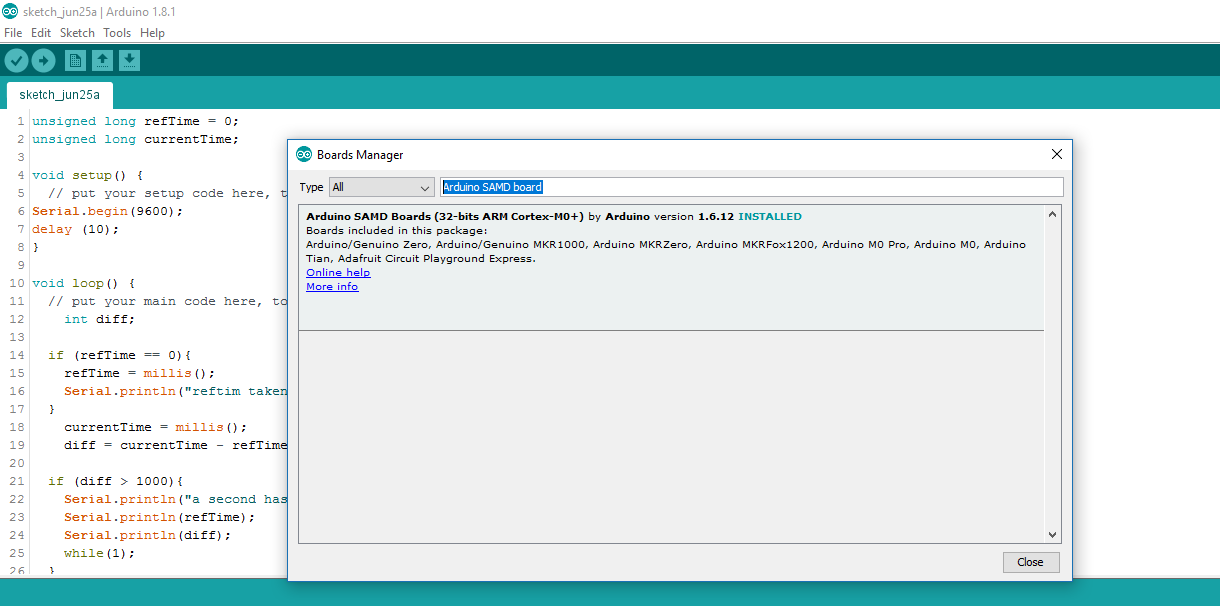Open the Sketch menu

(77, 33)
